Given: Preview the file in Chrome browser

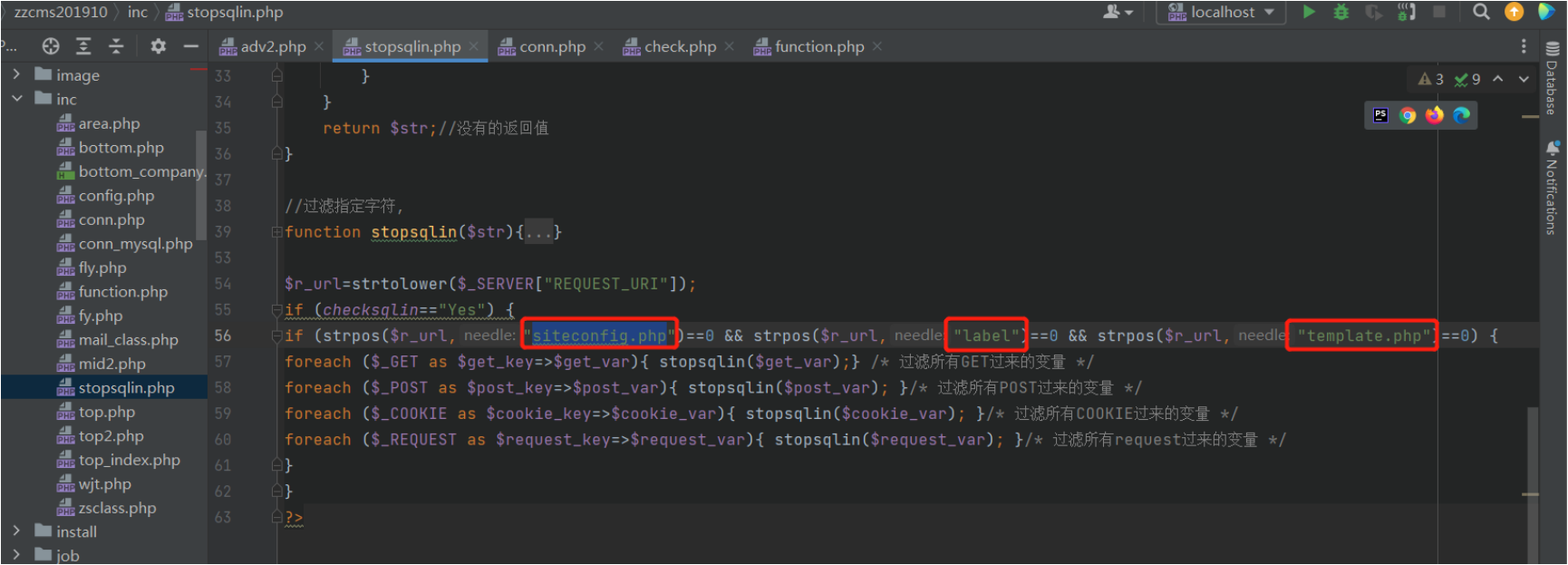Looking at the screenshot, I should (x=1408, y=115).
